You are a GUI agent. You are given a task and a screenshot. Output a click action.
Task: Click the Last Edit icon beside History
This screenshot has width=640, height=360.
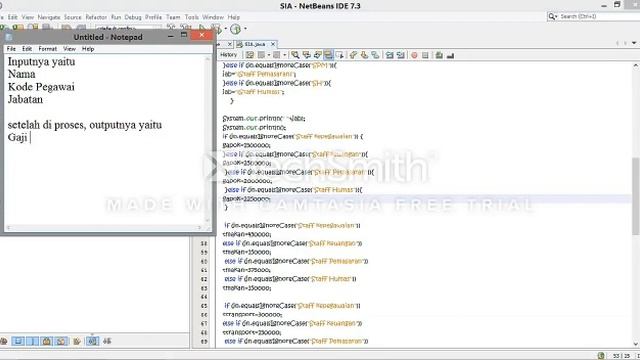(250, 55)
